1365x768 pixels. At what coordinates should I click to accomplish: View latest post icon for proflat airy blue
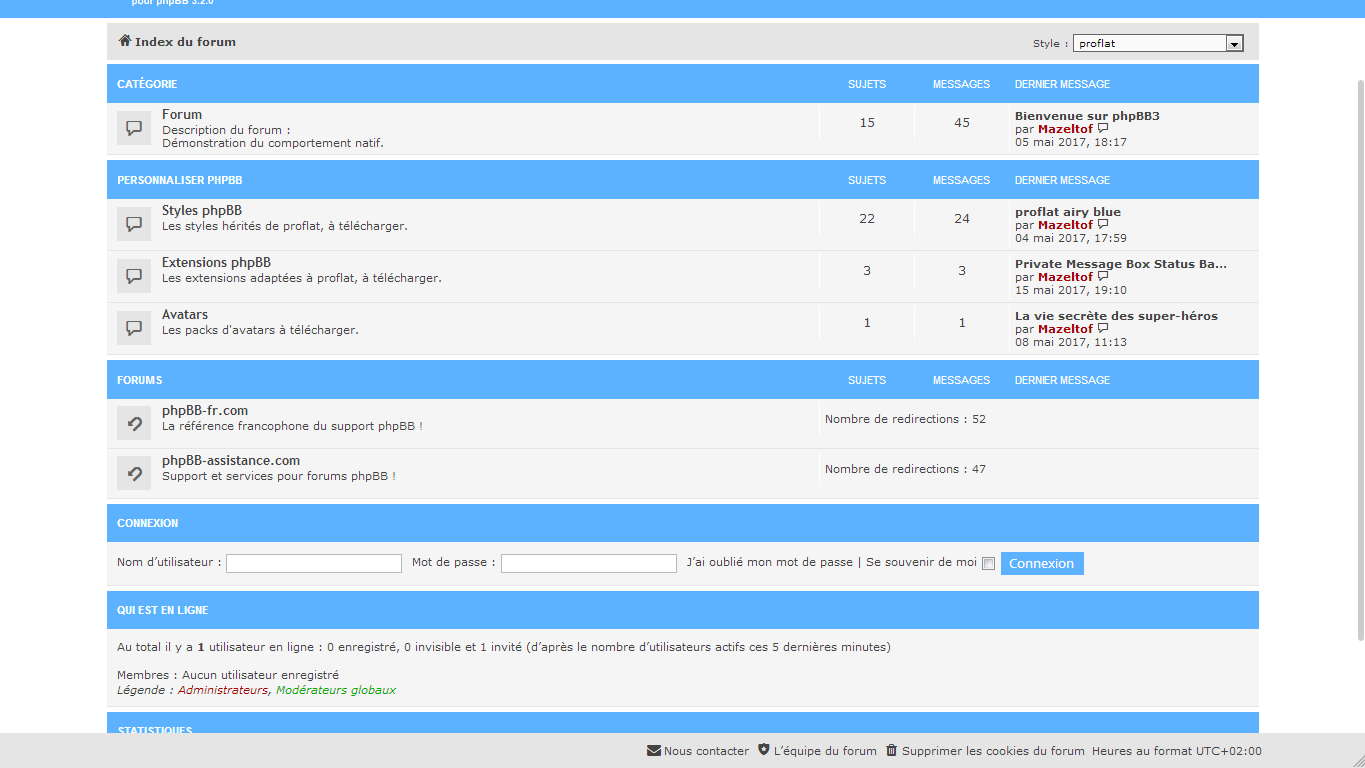[x=1103, y=225]
